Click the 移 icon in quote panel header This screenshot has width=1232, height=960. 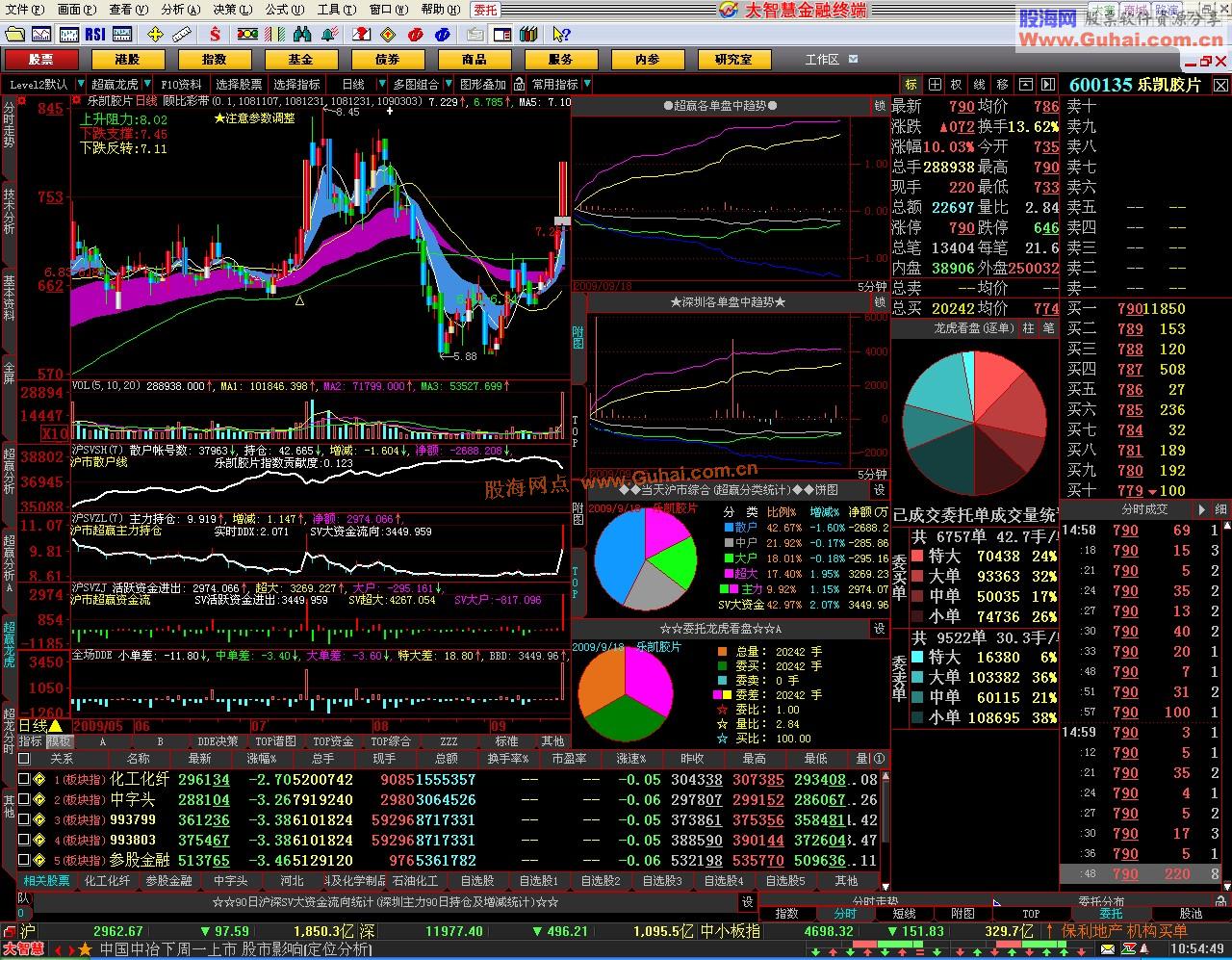pyautogui.click(x=1003, y=85)
